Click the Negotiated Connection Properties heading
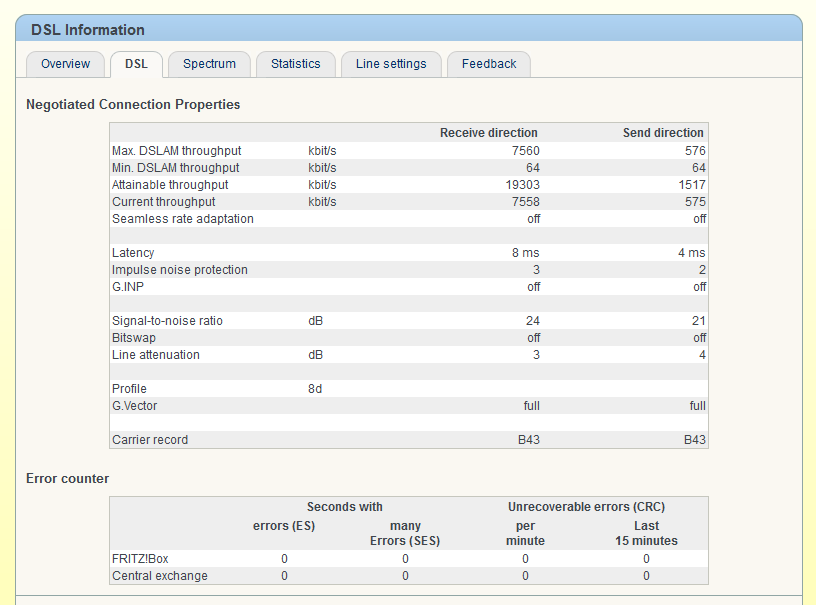The height and width of the screenshot is (605, 816). tap(133, 104)
